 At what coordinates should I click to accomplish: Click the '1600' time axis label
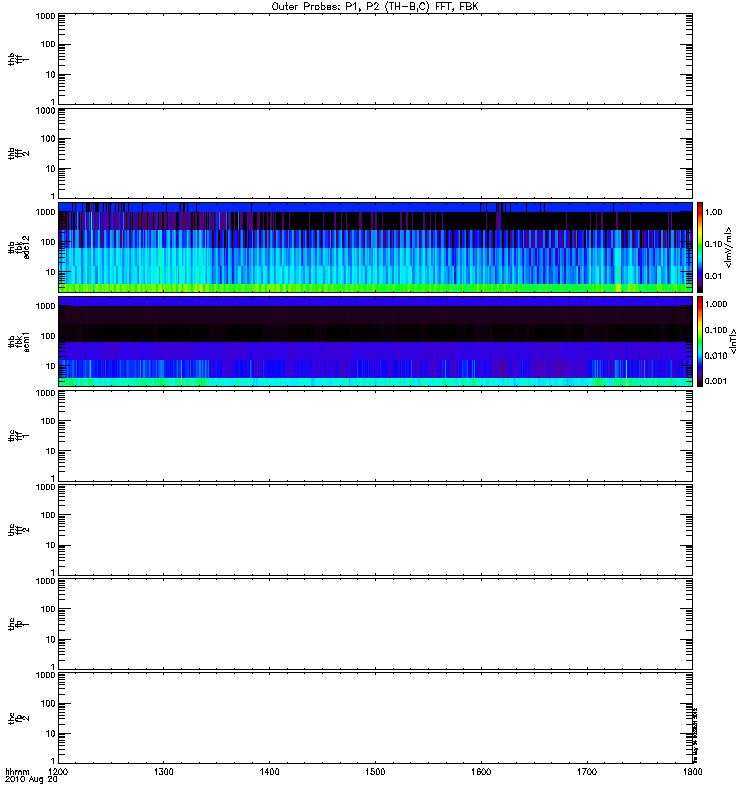click(481, 772)
